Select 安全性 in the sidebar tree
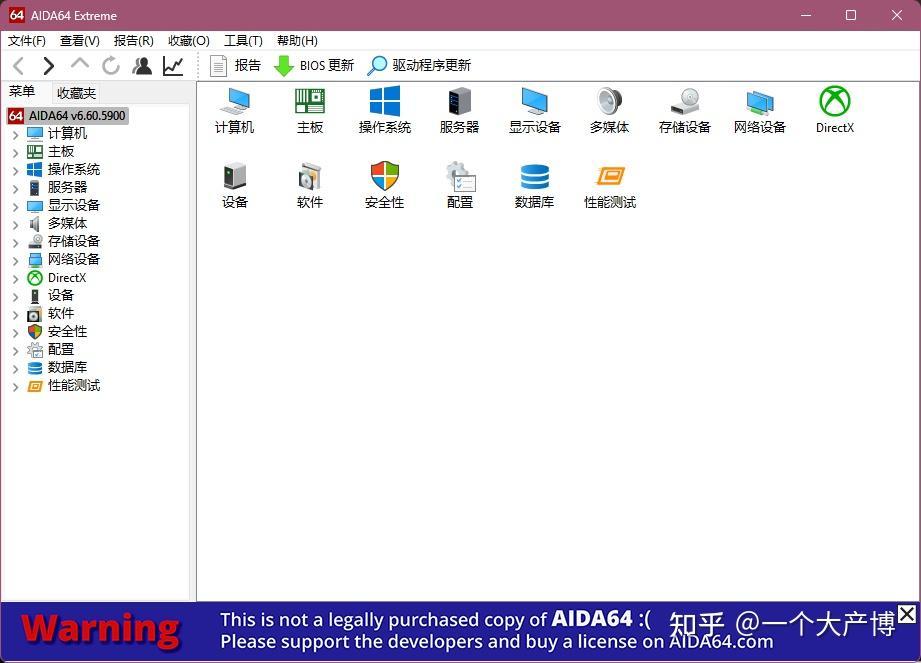Image resolution: width=921 pixels, height=663 pixels. click(x=57, y=332)
